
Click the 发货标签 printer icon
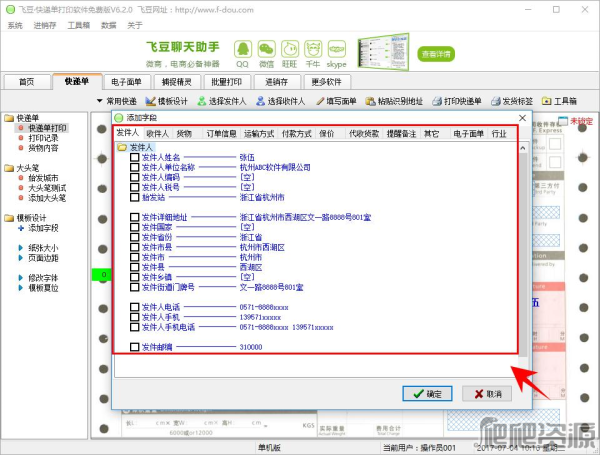496,101
